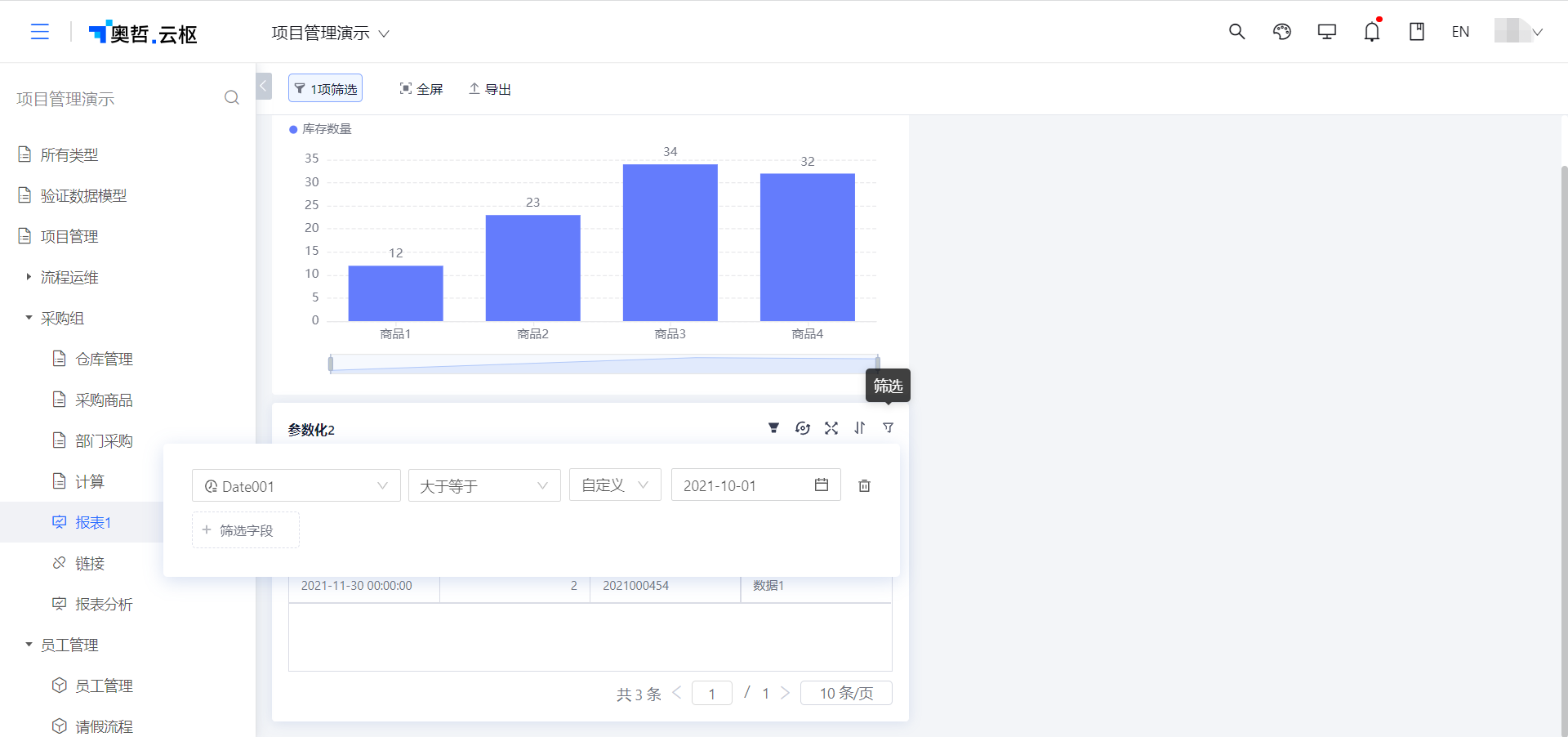Open the global search magnifier icon
This screenshot has height=737, width=1568.
[x=1236, y=32]
